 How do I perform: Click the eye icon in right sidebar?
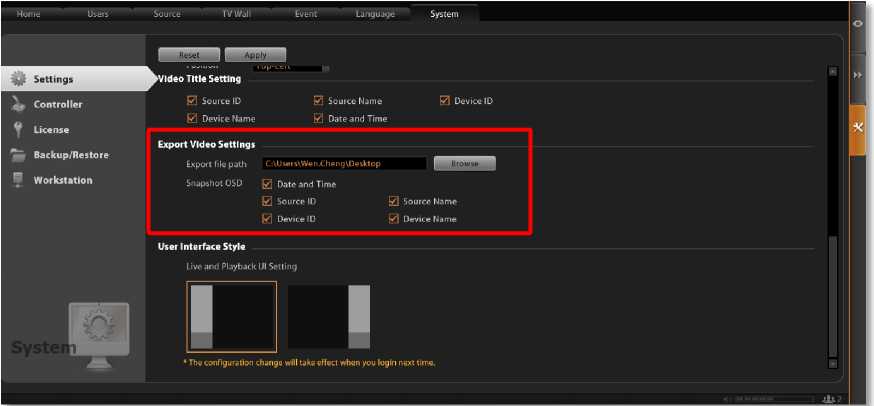click(858, 24)
